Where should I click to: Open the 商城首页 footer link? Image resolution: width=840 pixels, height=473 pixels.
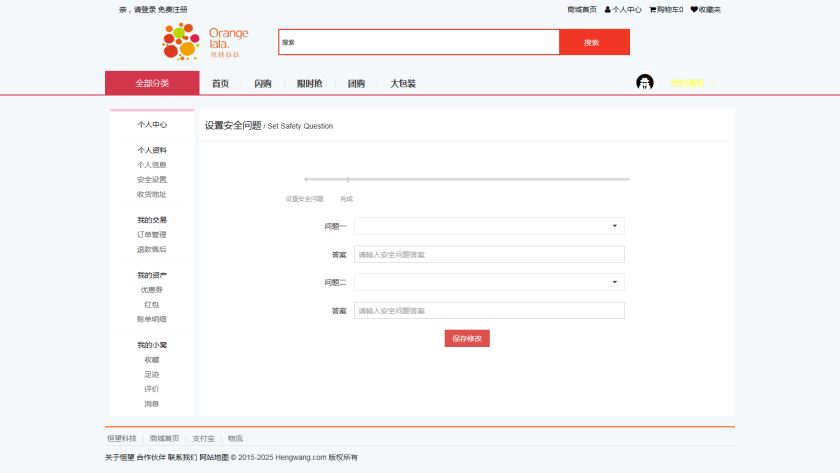[x=164, y=438]
